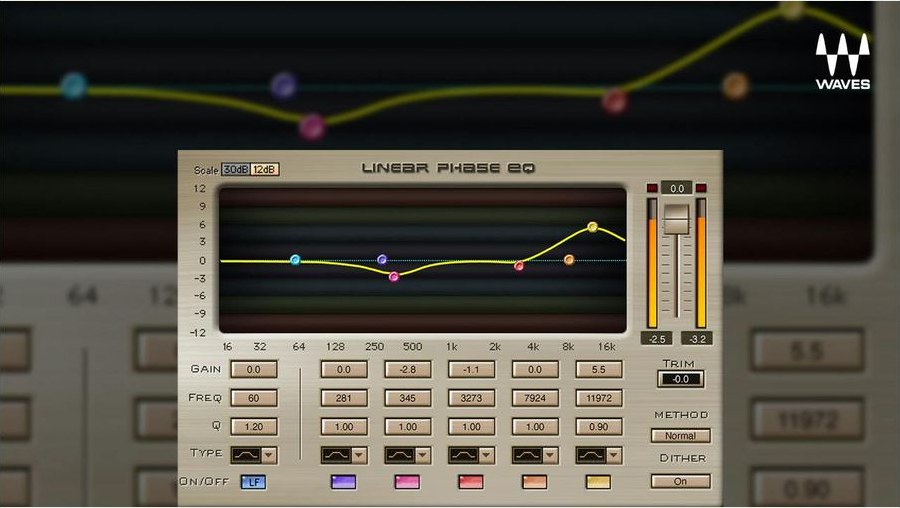Click Gain field showing -2.8

[408, 370]
